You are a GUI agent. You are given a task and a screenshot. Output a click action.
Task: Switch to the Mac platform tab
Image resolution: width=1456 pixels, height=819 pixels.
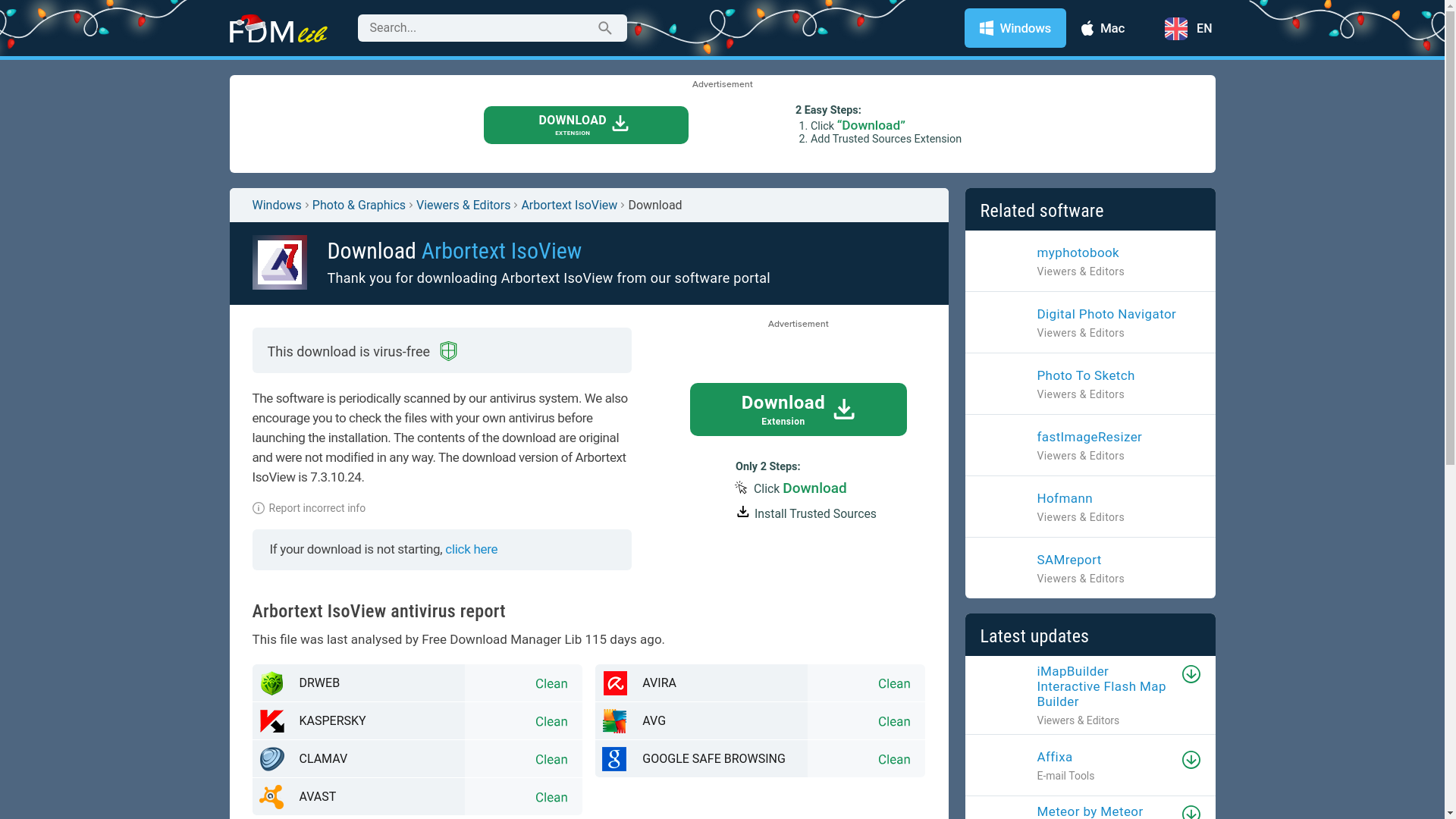click(x=1103, y=28)
